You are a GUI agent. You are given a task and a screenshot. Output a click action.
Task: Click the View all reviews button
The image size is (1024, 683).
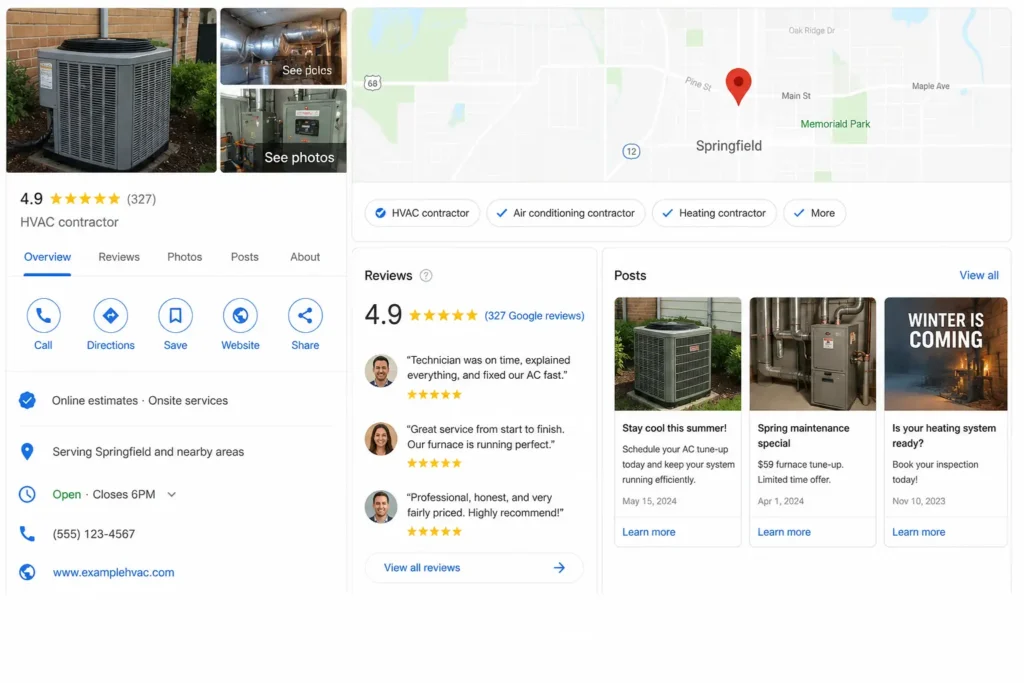tap(474, 567)
